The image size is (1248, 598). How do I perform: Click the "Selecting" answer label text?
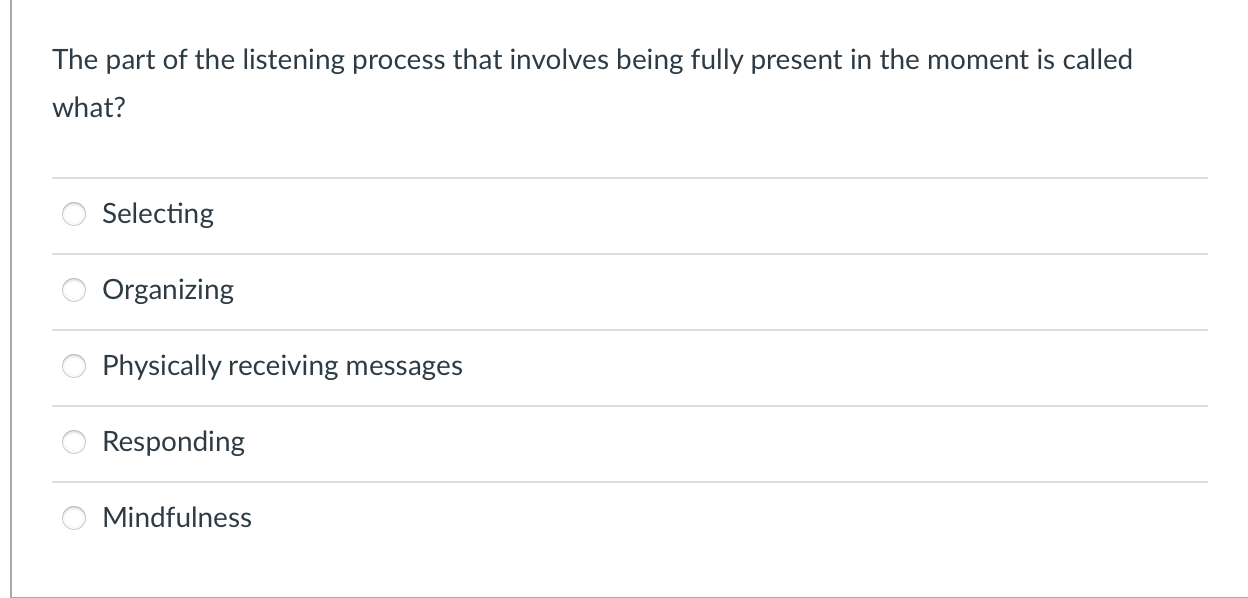pos(158,214)
